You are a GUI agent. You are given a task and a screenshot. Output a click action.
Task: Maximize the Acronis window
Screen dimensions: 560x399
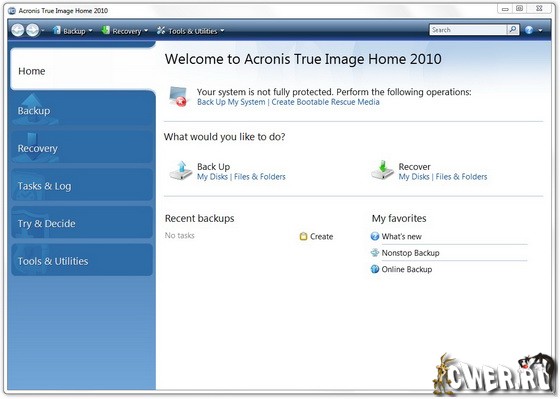click(520, 9)
